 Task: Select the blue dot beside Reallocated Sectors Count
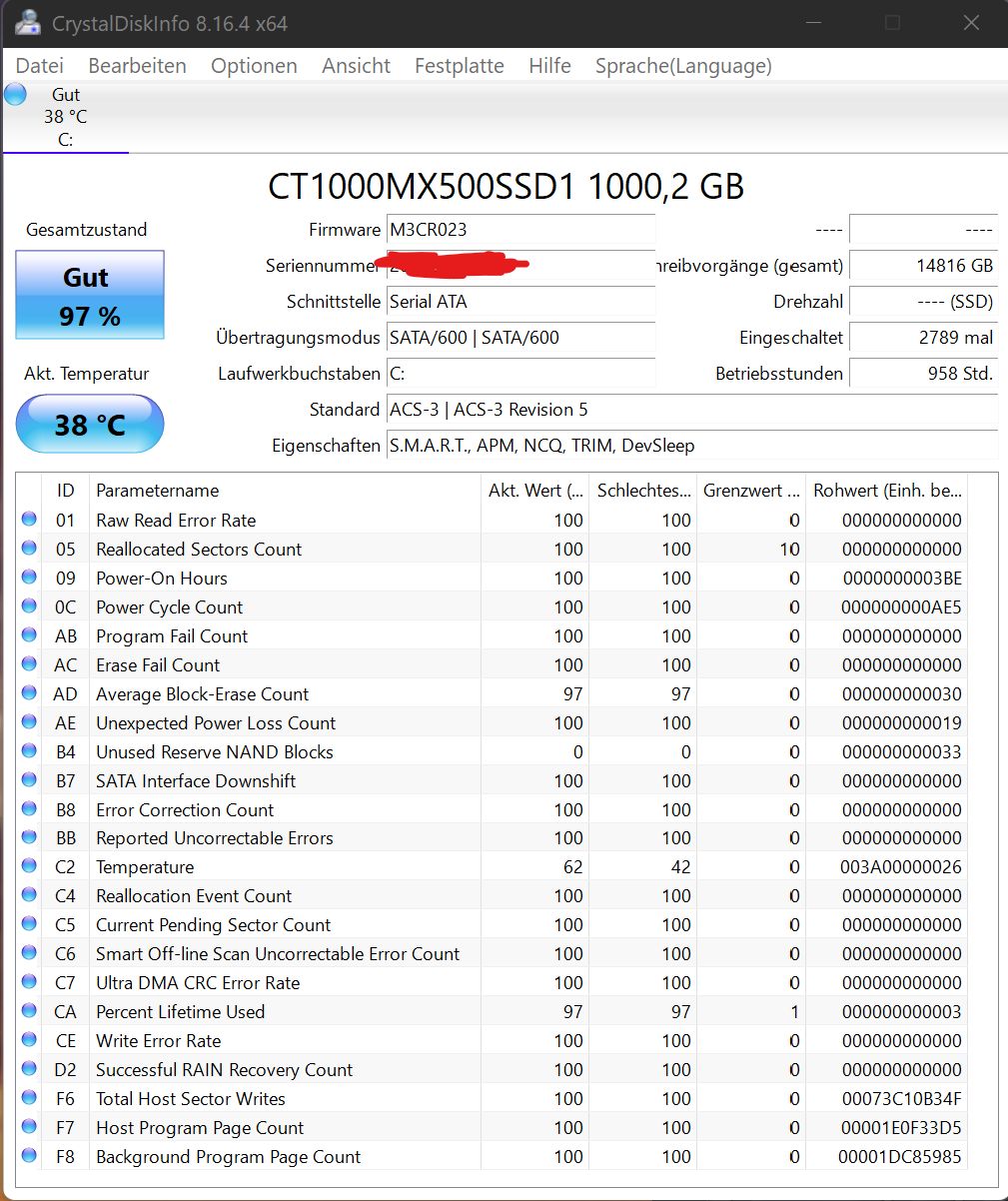point(29,548)
